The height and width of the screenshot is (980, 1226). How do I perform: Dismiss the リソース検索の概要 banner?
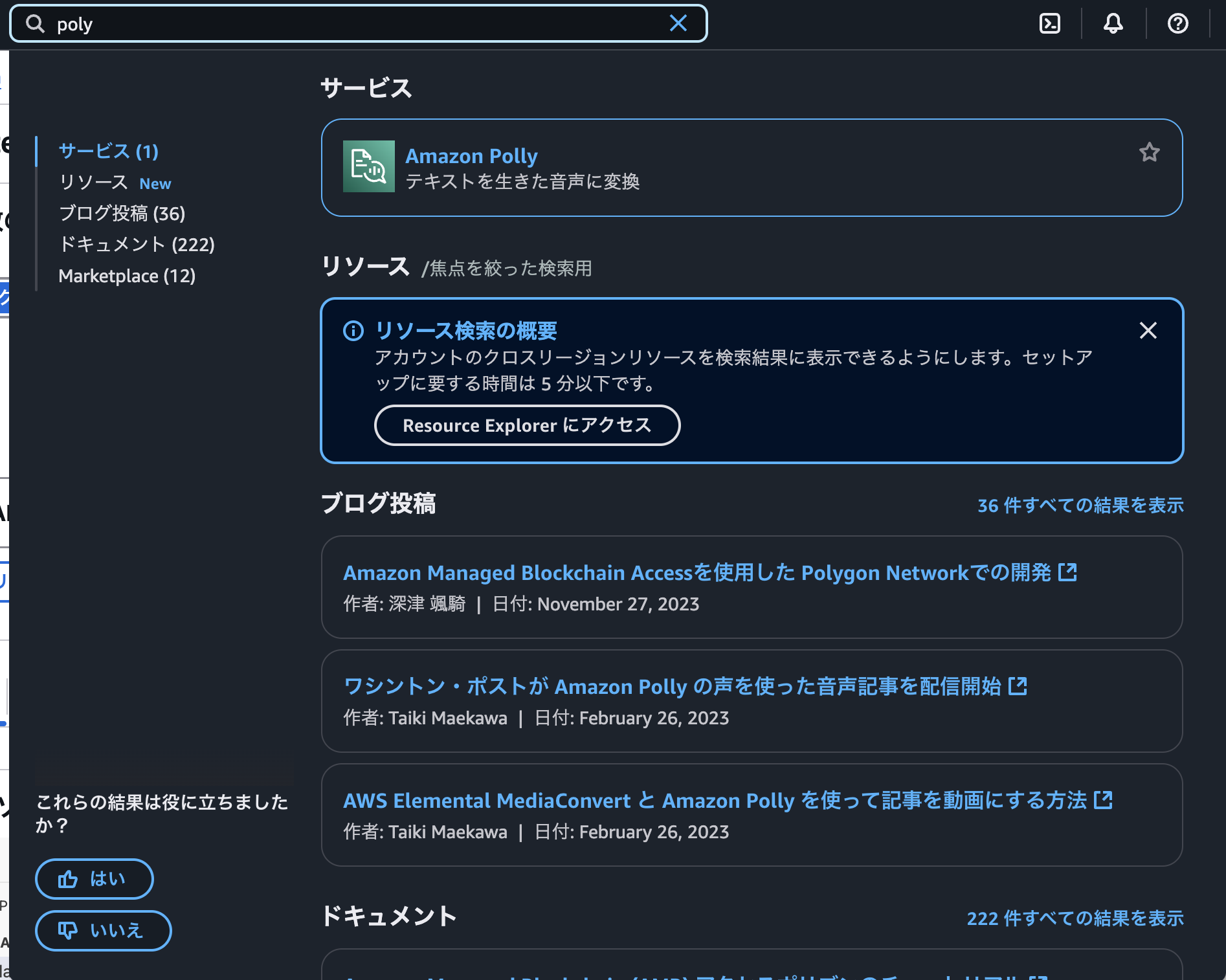[x=1148, y=331]
